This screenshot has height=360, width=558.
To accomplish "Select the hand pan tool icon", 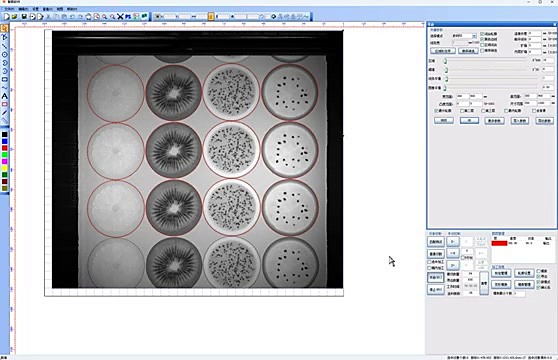I will [x=88, y=16].
